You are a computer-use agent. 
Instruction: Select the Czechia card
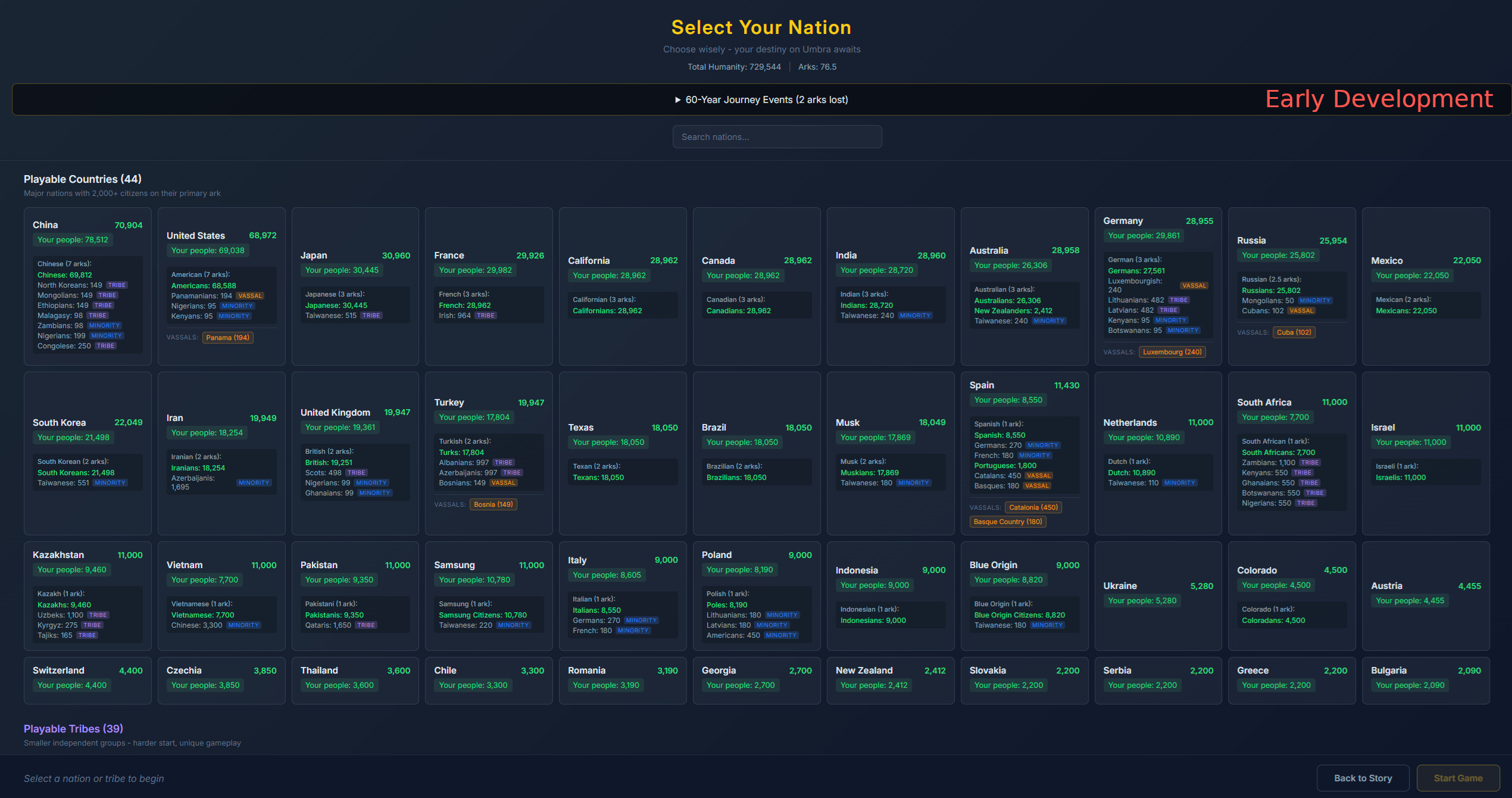[221, 680]
